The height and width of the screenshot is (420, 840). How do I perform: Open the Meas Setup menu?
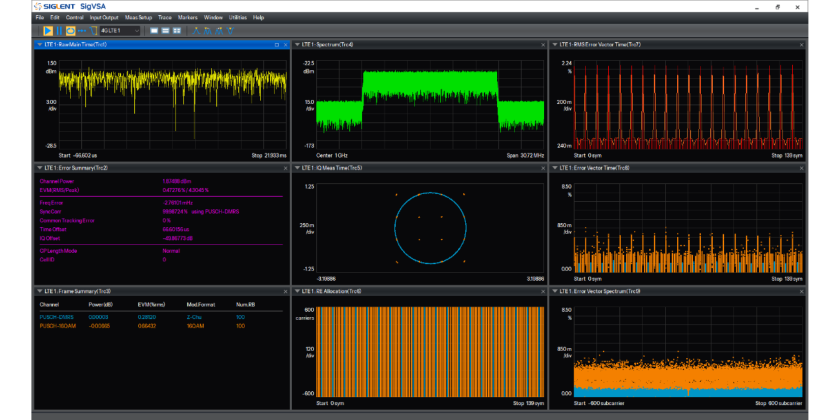click(x=138, y=18)
